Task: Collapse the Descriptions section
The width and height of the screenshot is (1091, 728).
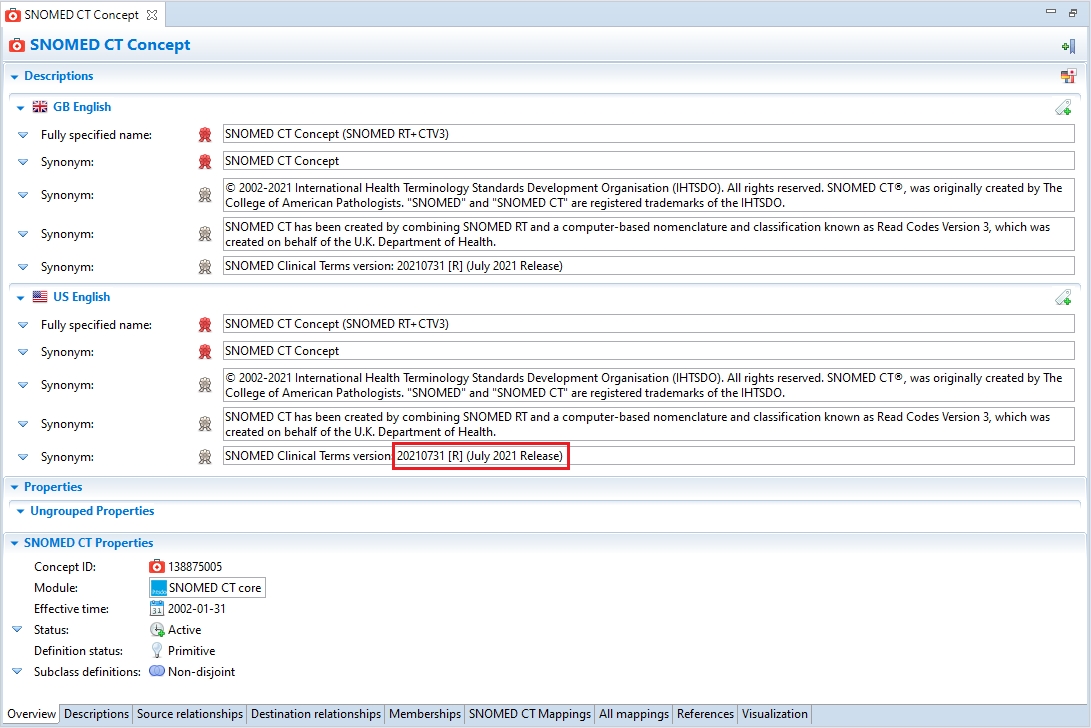Action: [15, 77]
